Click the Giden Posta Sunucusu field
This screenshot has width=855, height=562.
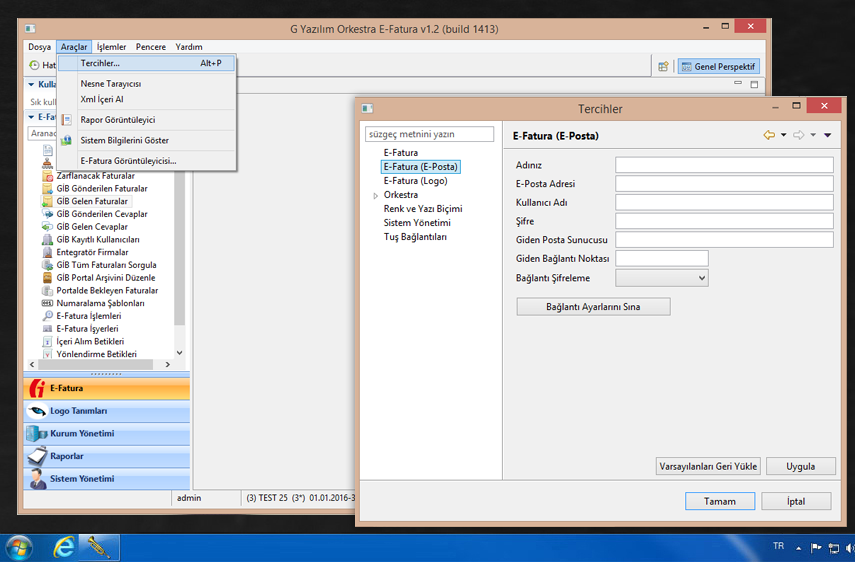point(724,239)
